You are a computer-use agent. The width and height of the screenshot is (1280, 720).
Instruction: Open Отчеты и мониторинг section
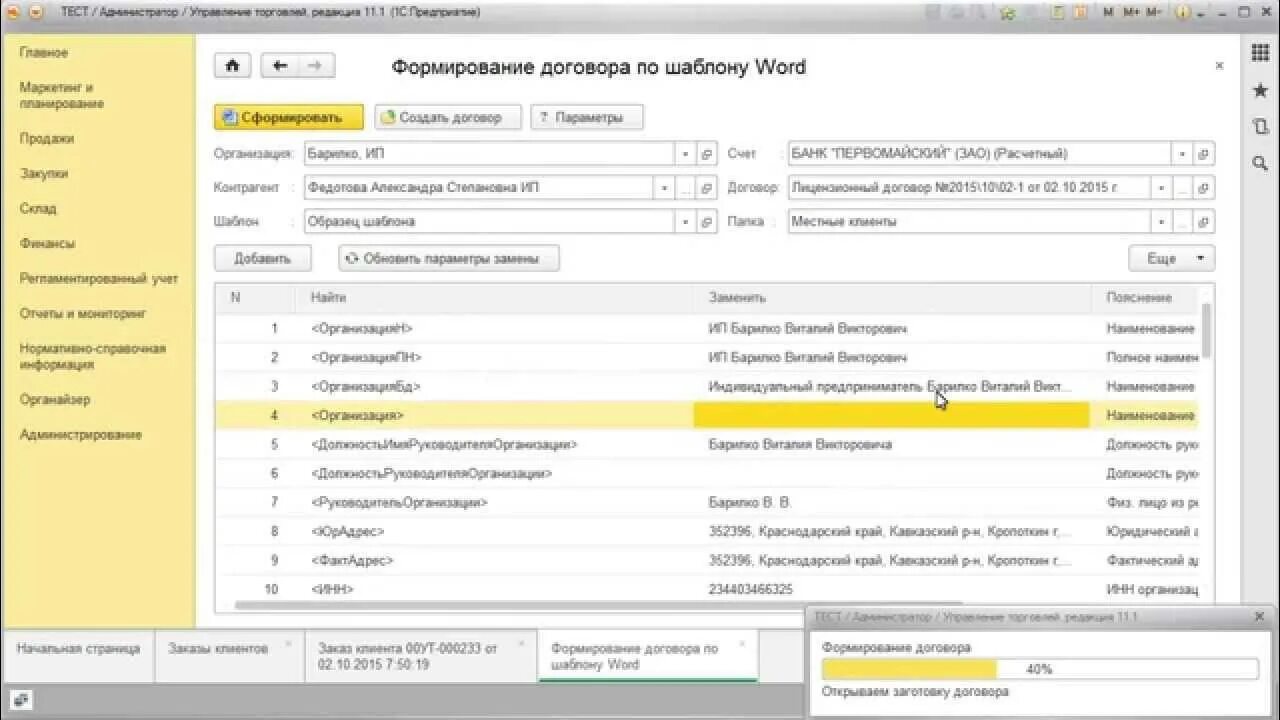83,313
